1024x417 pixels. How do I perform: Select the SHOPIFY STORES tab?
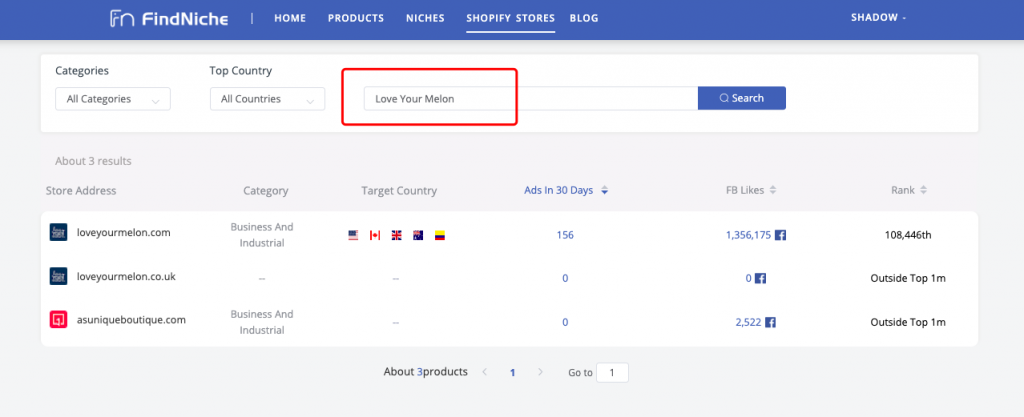511,18
